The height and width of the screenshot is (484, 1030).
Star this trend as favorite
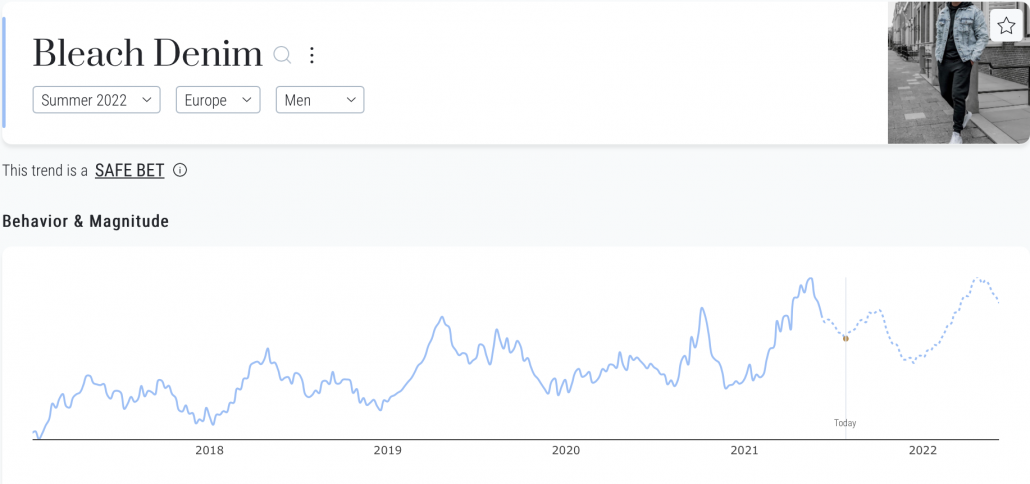[1006, 26]
